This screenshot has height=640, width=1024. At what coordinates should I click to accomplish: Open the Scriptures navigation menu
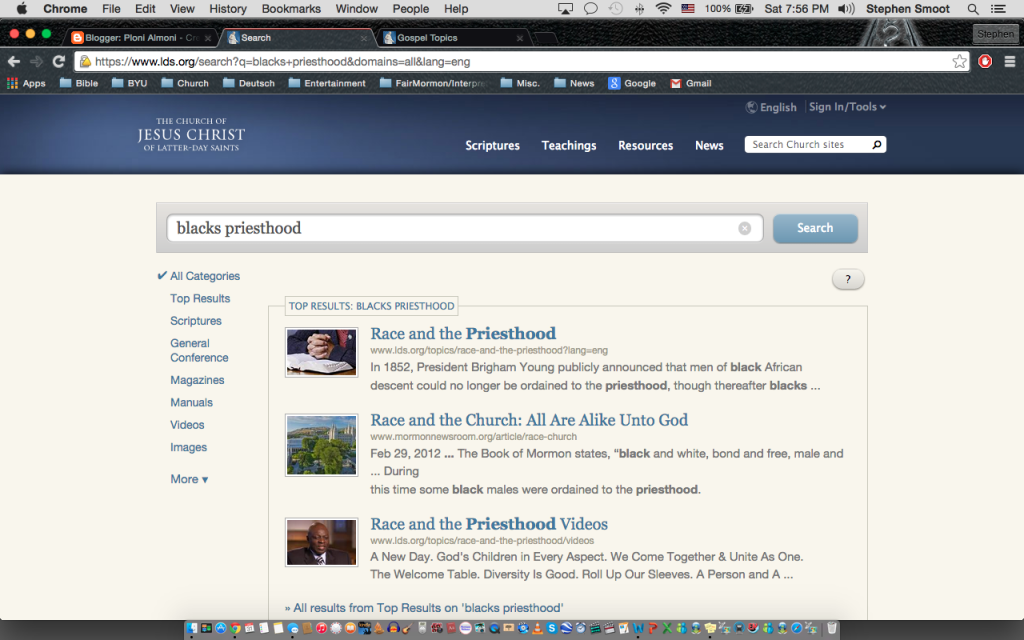click(492, 146)
